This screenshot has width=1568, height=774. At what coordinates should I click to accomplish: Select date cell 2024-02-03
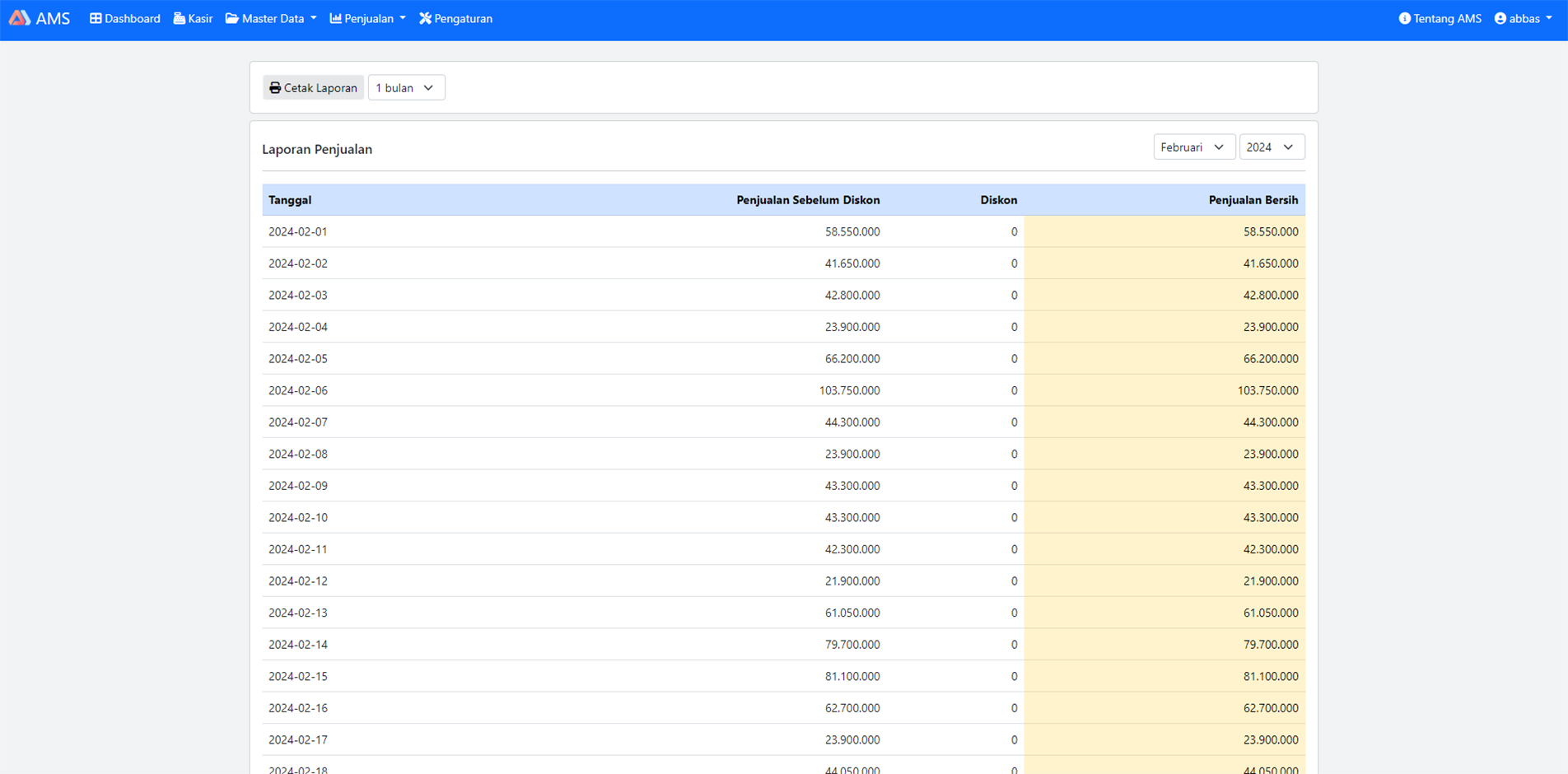click(x=298, y=295)
